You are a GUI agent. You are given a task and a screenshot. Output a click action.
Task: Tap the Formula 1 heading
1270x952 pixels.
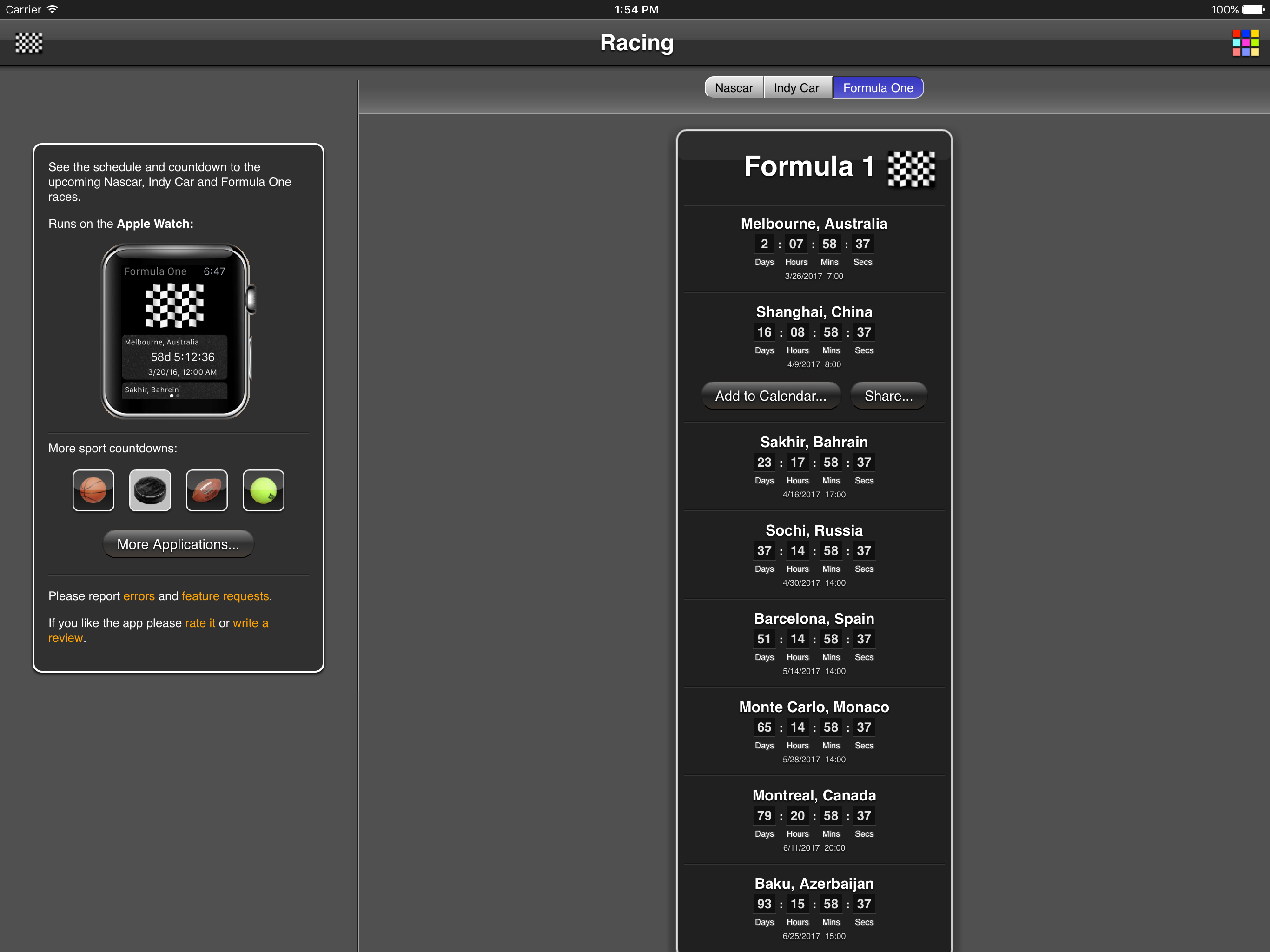tap(809, 166)
